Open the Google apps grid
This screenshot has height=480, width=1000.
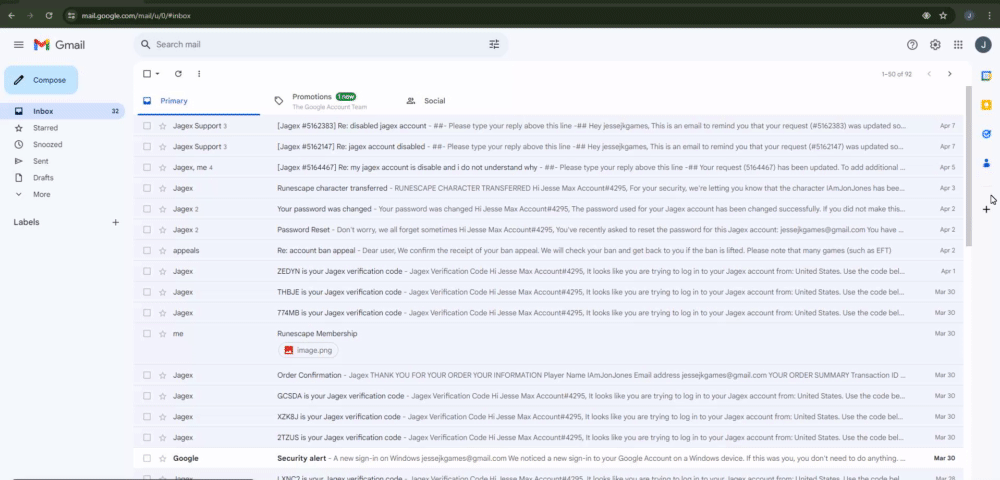point(958,45)
